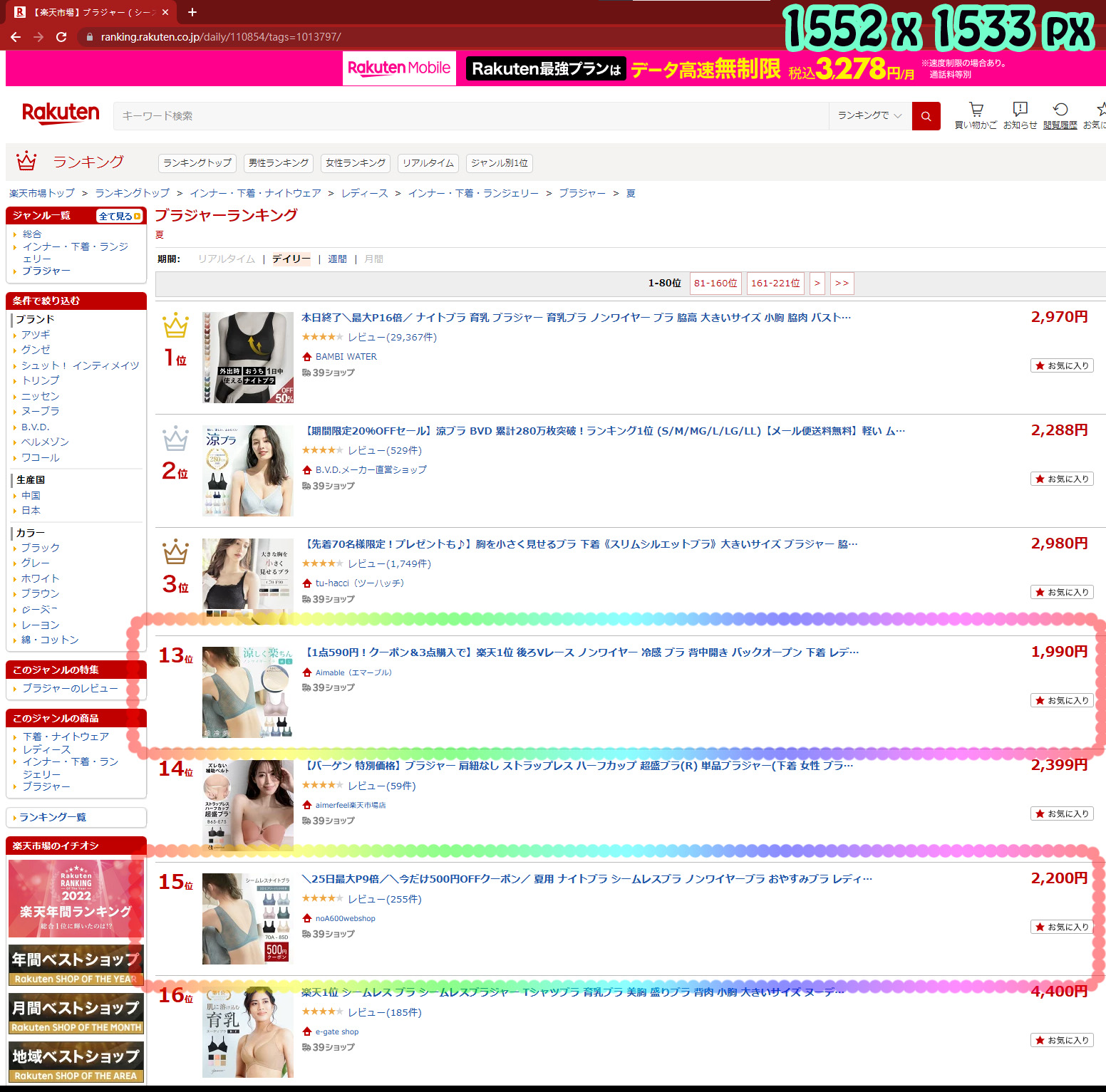
Task: Open the rank 13 後ろVレース product title
Action: pos(580,652)
